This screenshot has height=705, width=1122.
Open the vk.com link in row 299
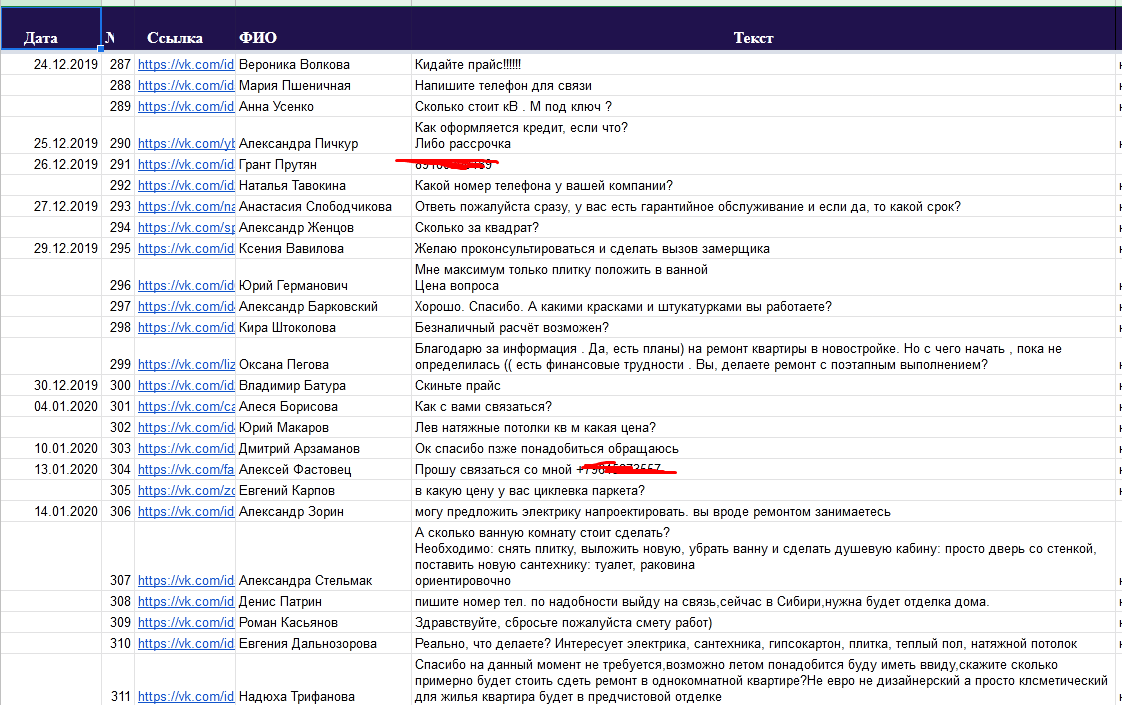pyautogui.click(x=186, y=364)
